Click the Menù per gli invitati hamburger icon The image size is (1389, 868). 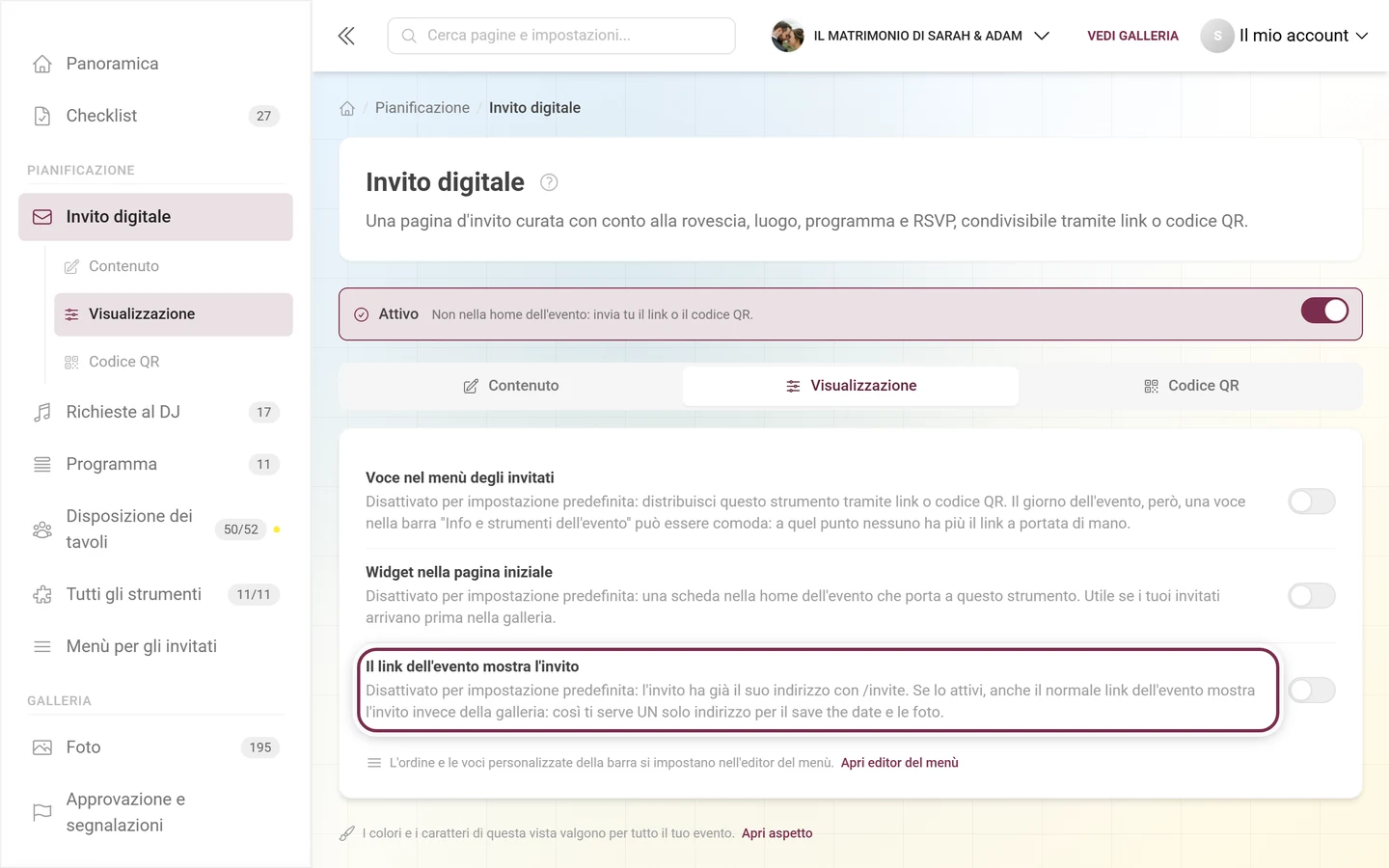pos(42,646)
